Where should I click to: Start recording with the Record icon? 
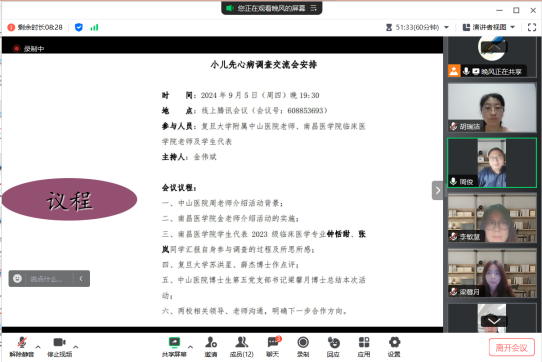coord(303,347)
